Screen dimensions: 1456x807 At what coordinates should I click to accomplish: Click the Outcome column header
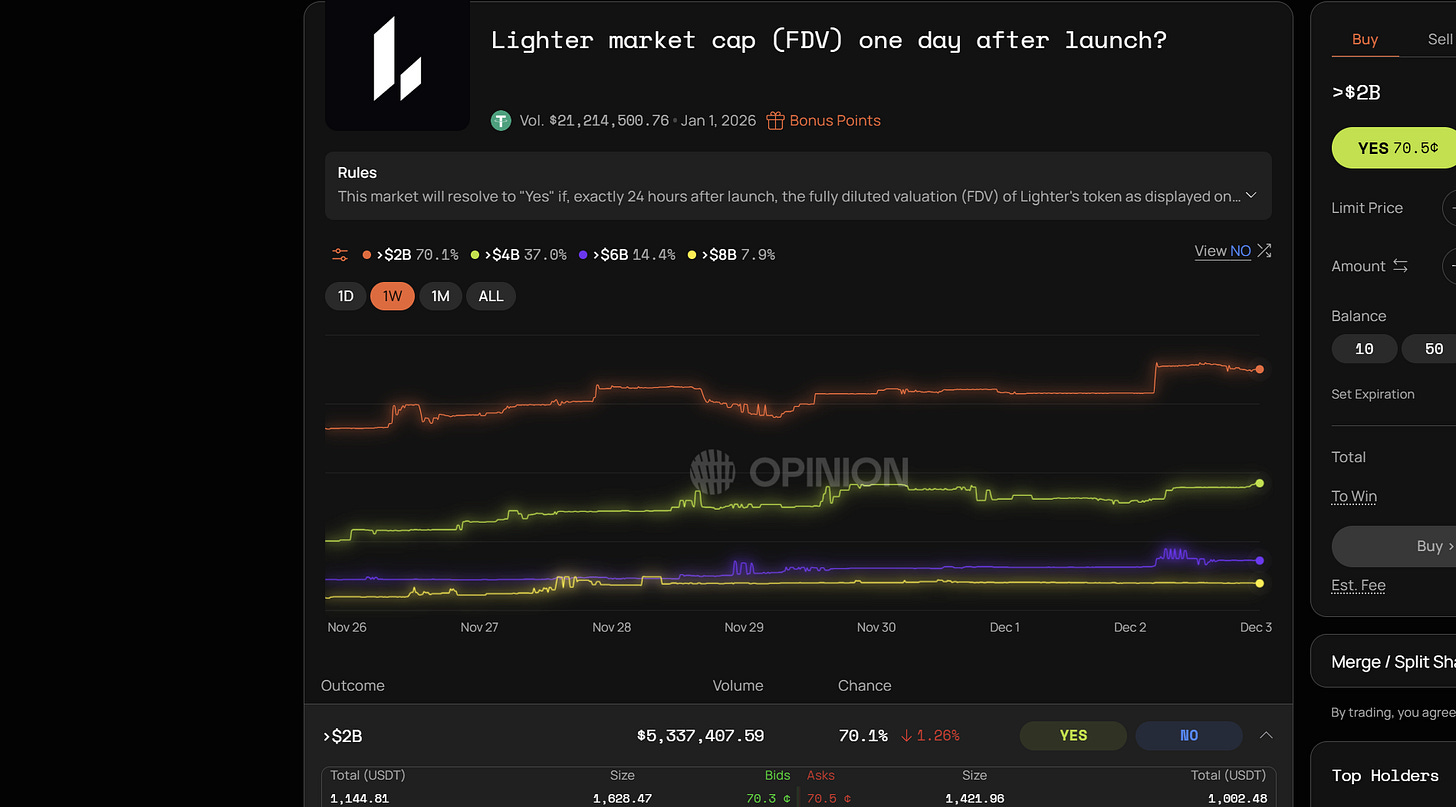(352, 686)
